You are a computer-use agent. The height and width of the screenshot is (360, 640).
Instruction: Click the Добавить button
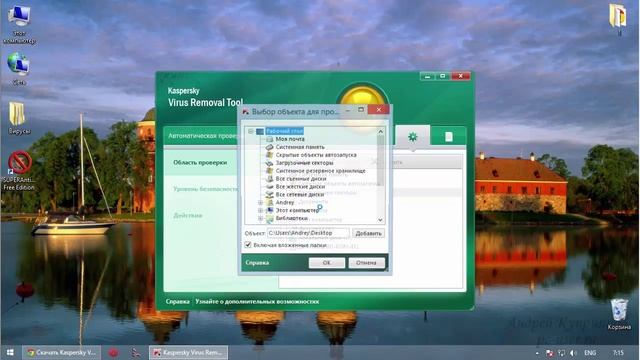[x=368, y=233]
